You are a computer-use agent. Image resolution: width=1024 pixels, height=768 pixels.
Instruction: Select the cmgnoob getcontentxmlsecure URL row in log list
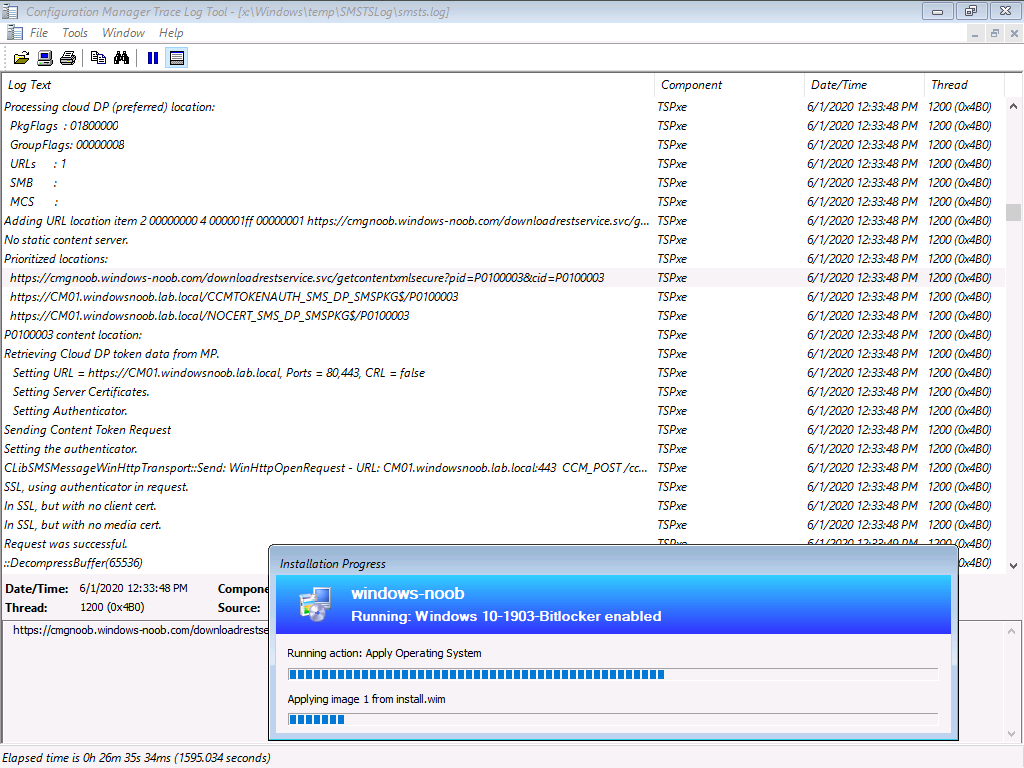pos(503,278)
